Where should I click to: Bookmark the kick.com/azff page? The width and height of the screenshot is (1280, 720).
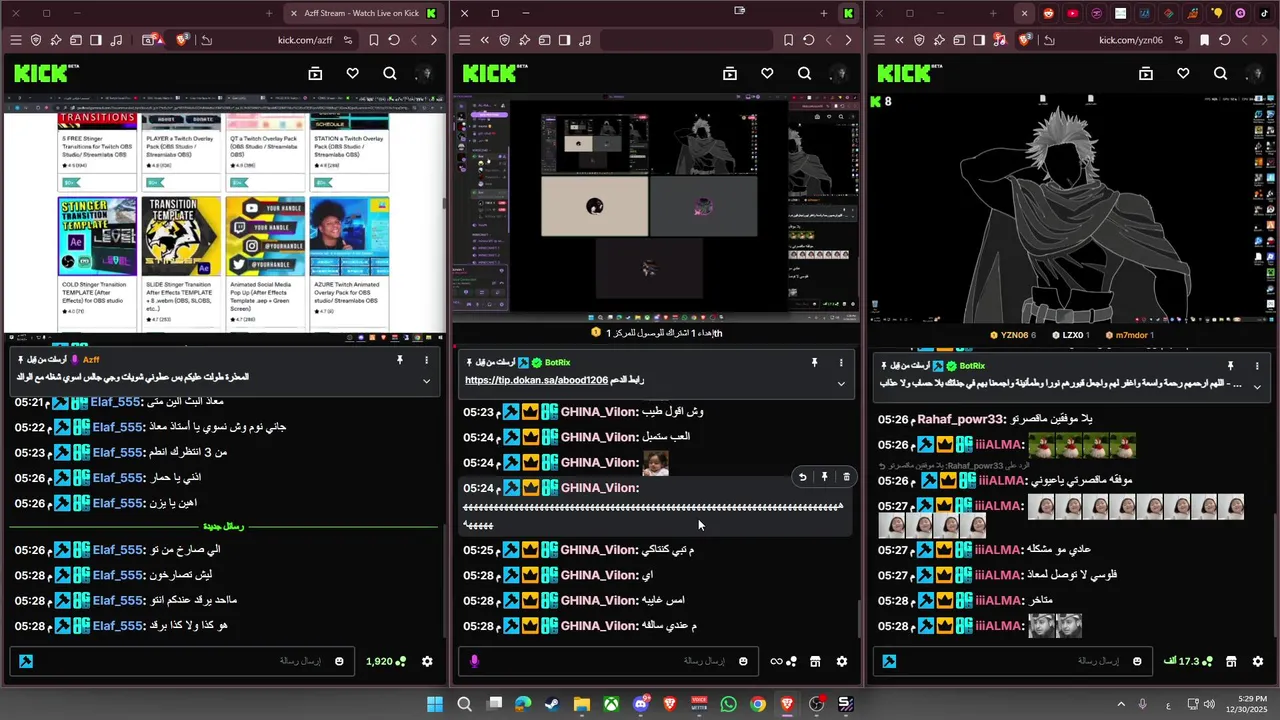point(374,40)
